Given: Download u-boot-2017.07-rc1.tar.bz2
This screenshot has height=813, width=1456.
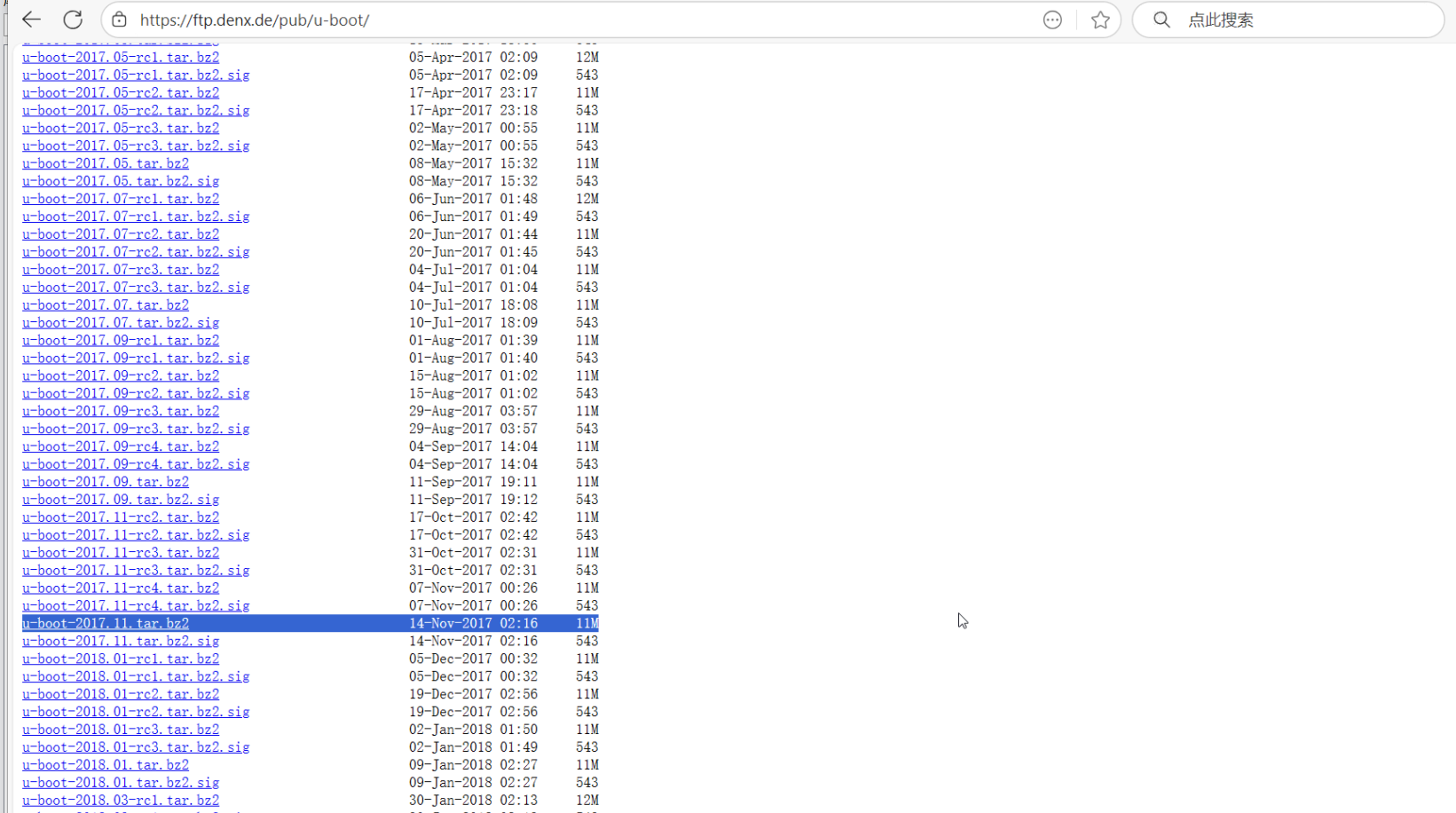Looking at the screenshot, I should 121,200.
